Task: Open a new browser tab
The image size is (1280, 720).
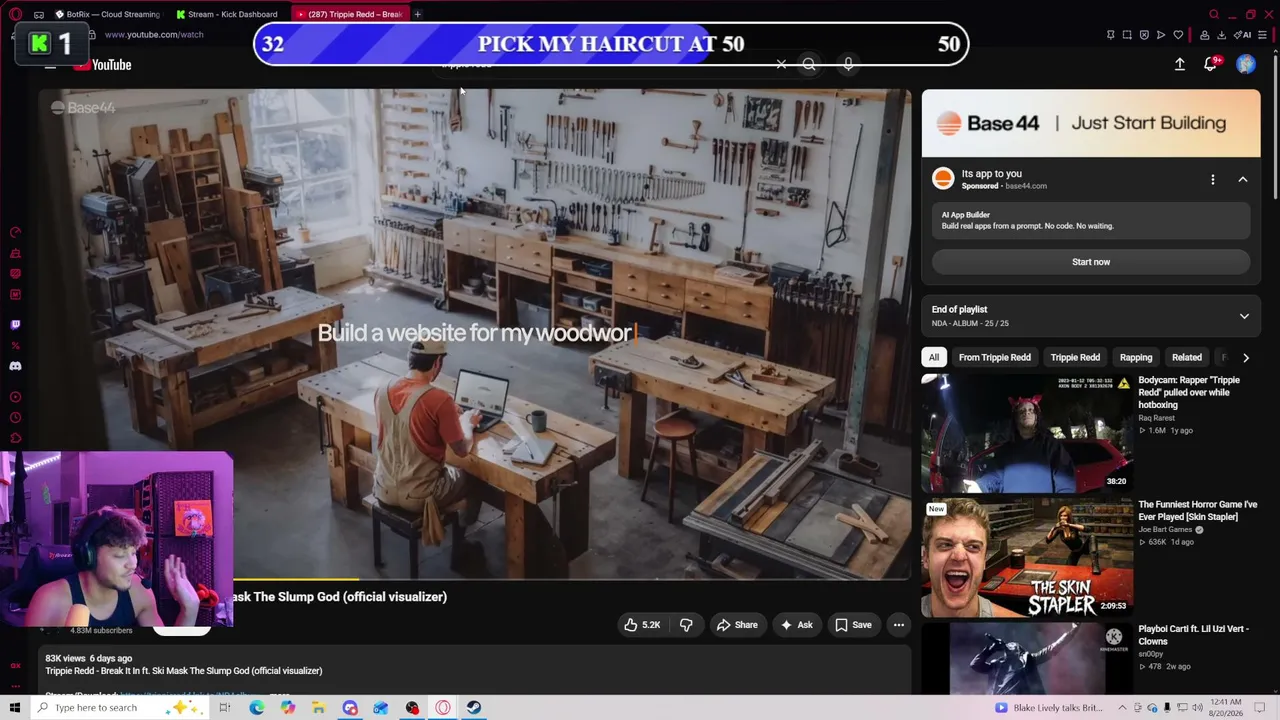Action: click(417, 14)
